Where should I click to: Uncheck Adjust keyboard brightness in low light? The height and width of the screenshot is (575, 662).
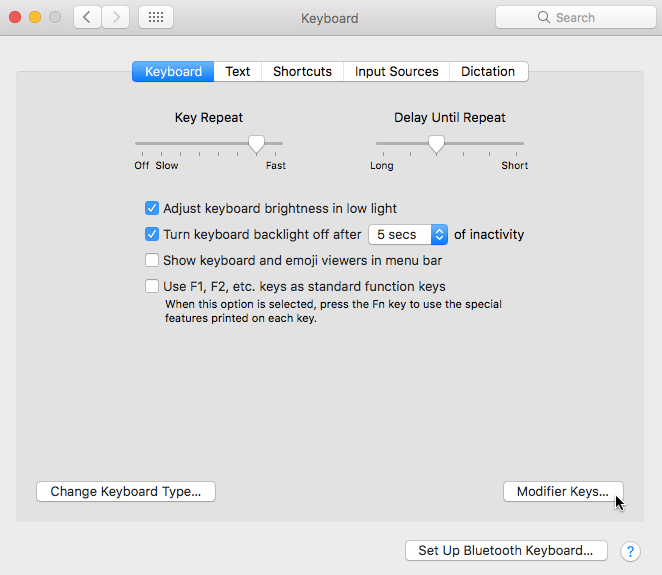(x=152, y=208)
